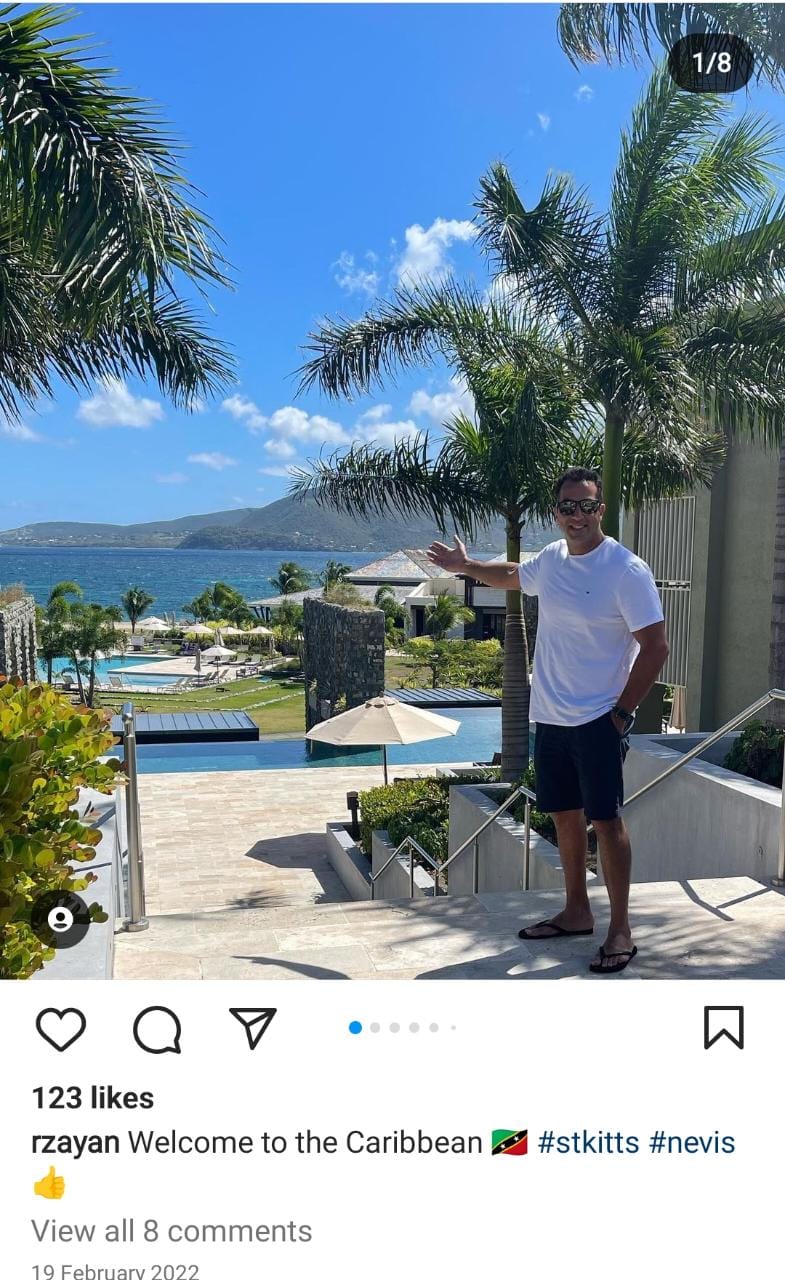
Task: Jump to the fifth carousel dot
Action: click(434, 1027)
